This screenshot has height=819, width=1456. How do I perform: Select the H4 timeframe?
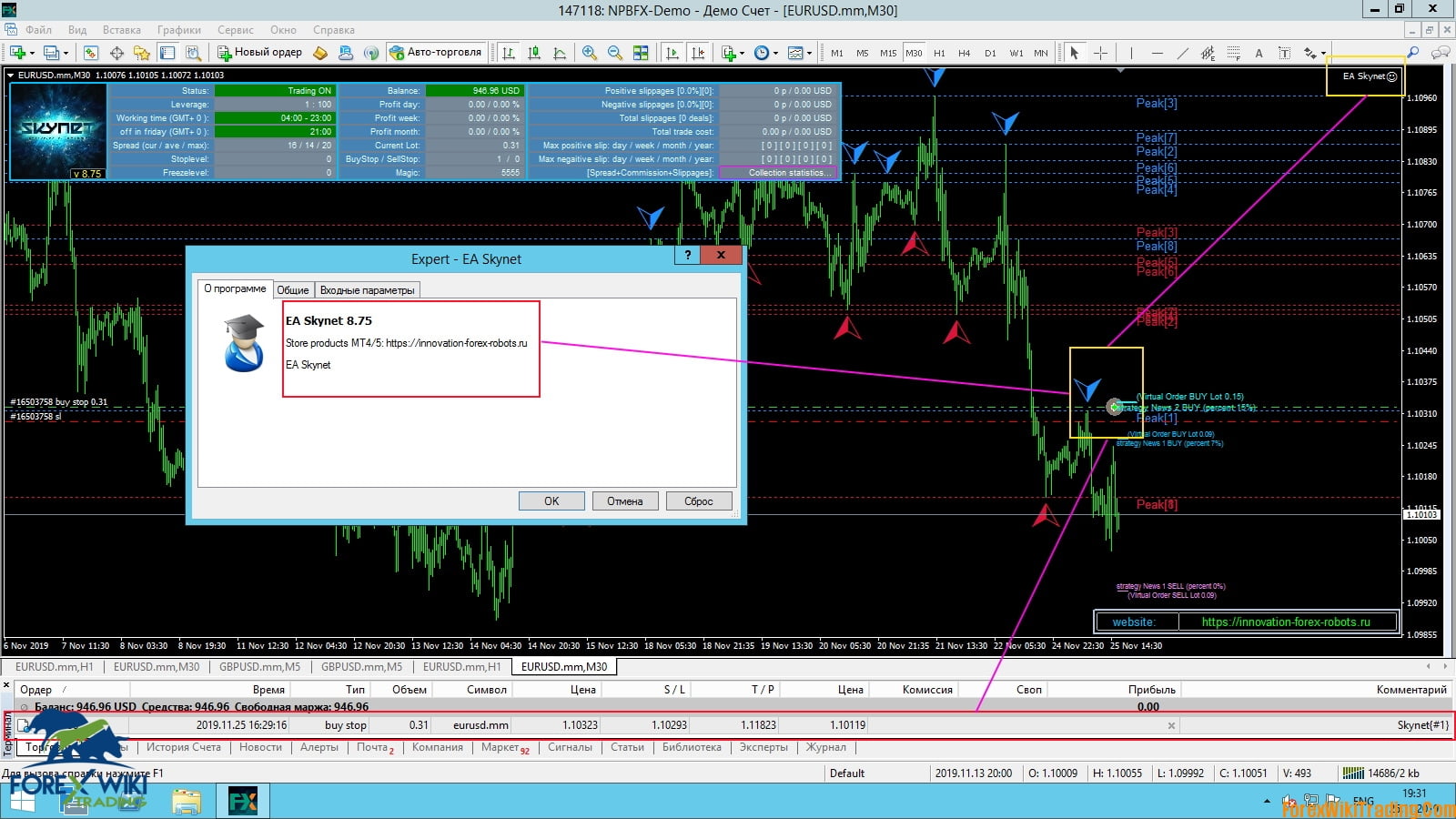click(x=965, y=53)
